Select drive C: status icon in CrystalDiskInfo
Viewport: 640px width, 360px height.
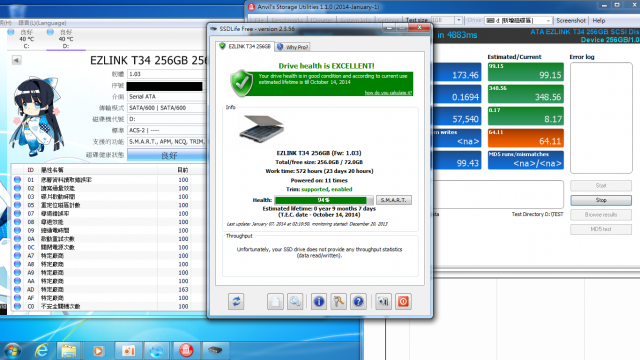(x=11, y=32)
